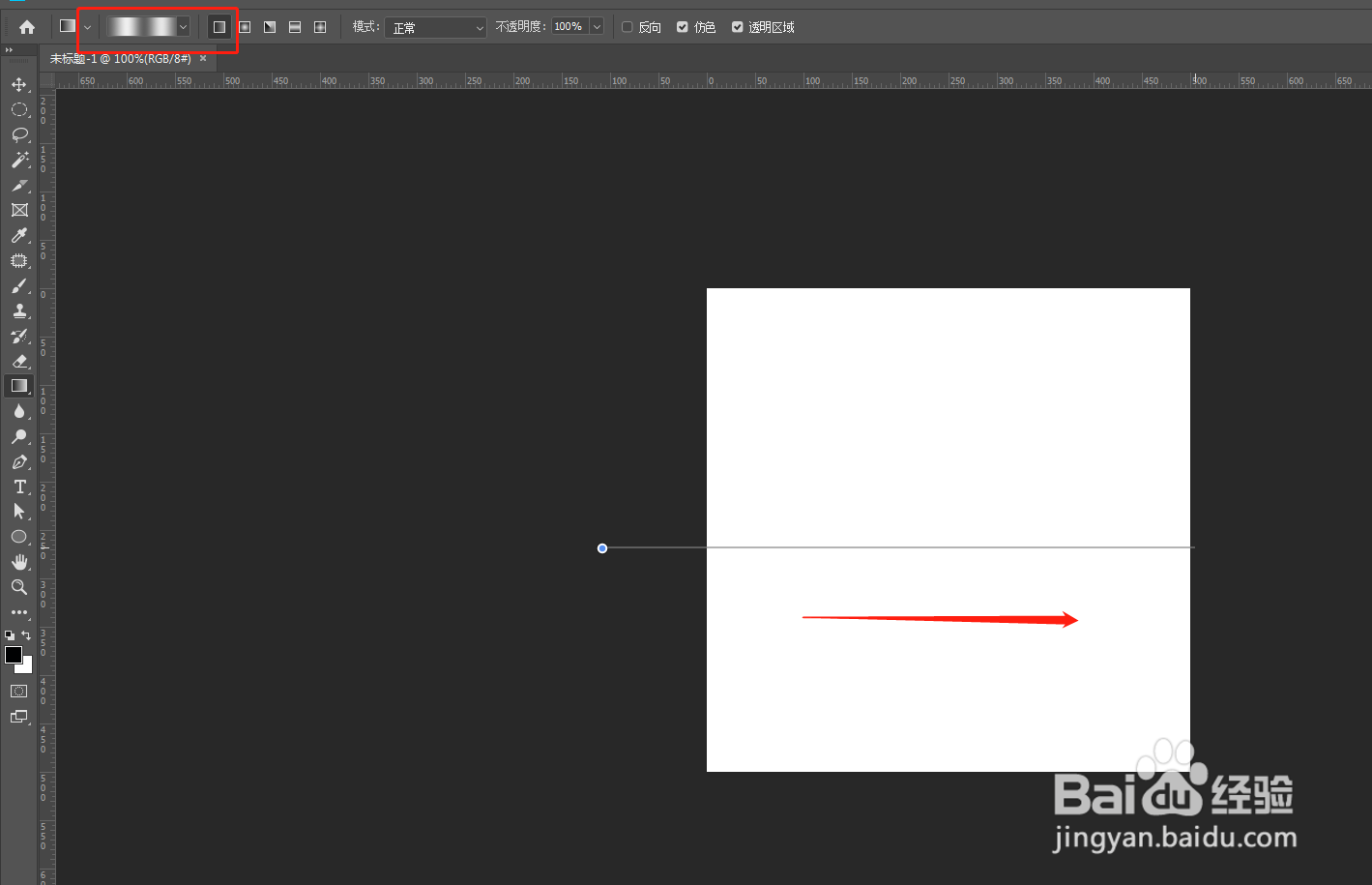Viewport: 1372px width, 885px height.
Task: Click the ruler origin corner box
Action: click(x=46, y=81)
